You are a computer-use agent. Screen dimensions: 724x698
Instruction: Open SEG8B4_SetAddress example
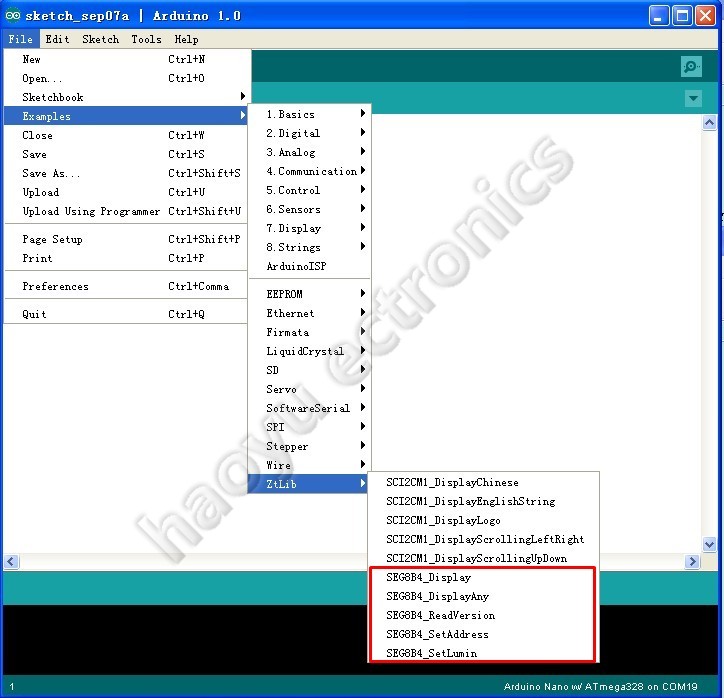pos(483,634)
